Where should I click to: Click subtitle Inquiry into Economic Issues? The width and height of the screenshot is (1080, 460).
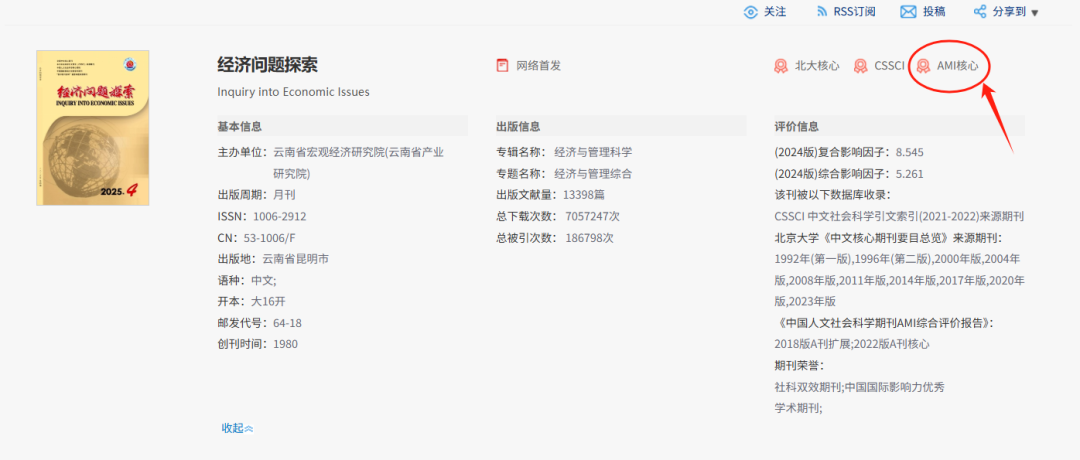click(x=293, y=92)
